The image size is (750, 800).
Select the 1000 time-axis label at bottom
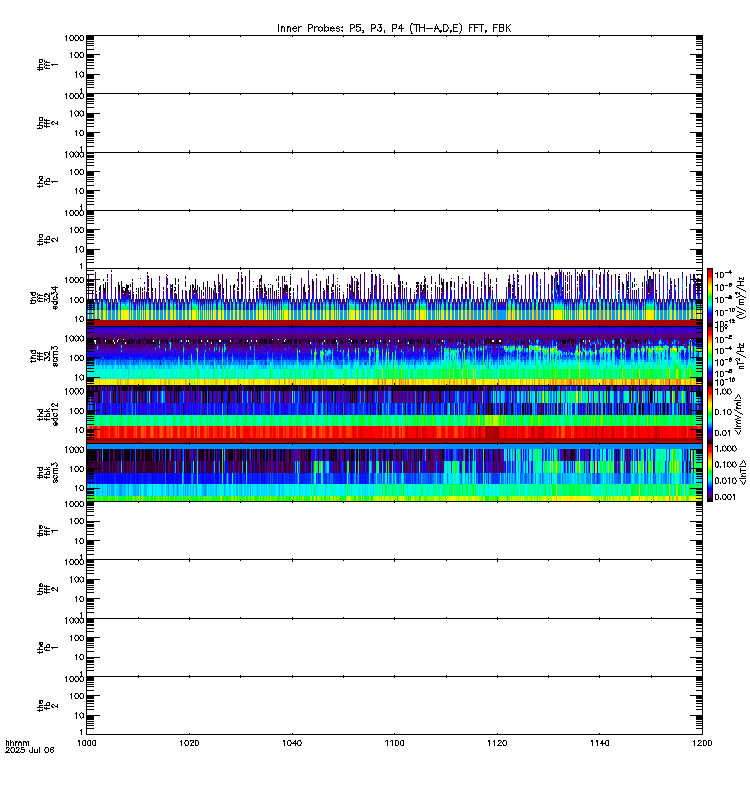tap(86, 743)
